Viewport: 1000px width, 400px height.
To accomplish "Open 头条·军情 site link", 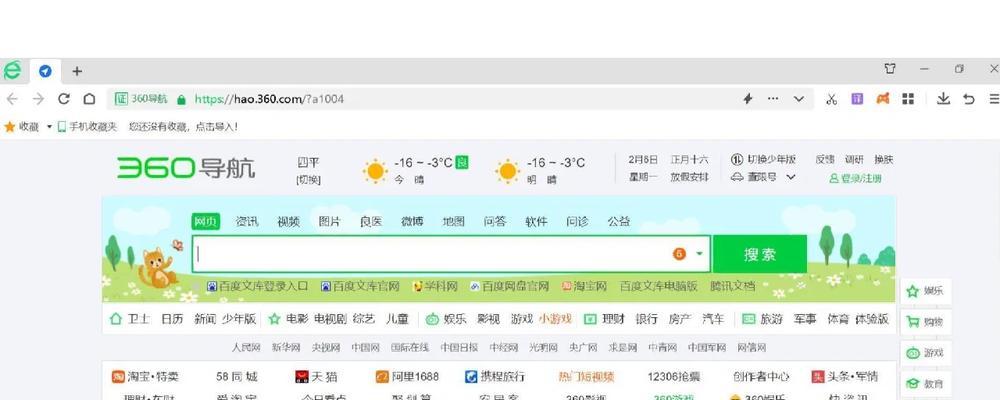I will (844, 376).
